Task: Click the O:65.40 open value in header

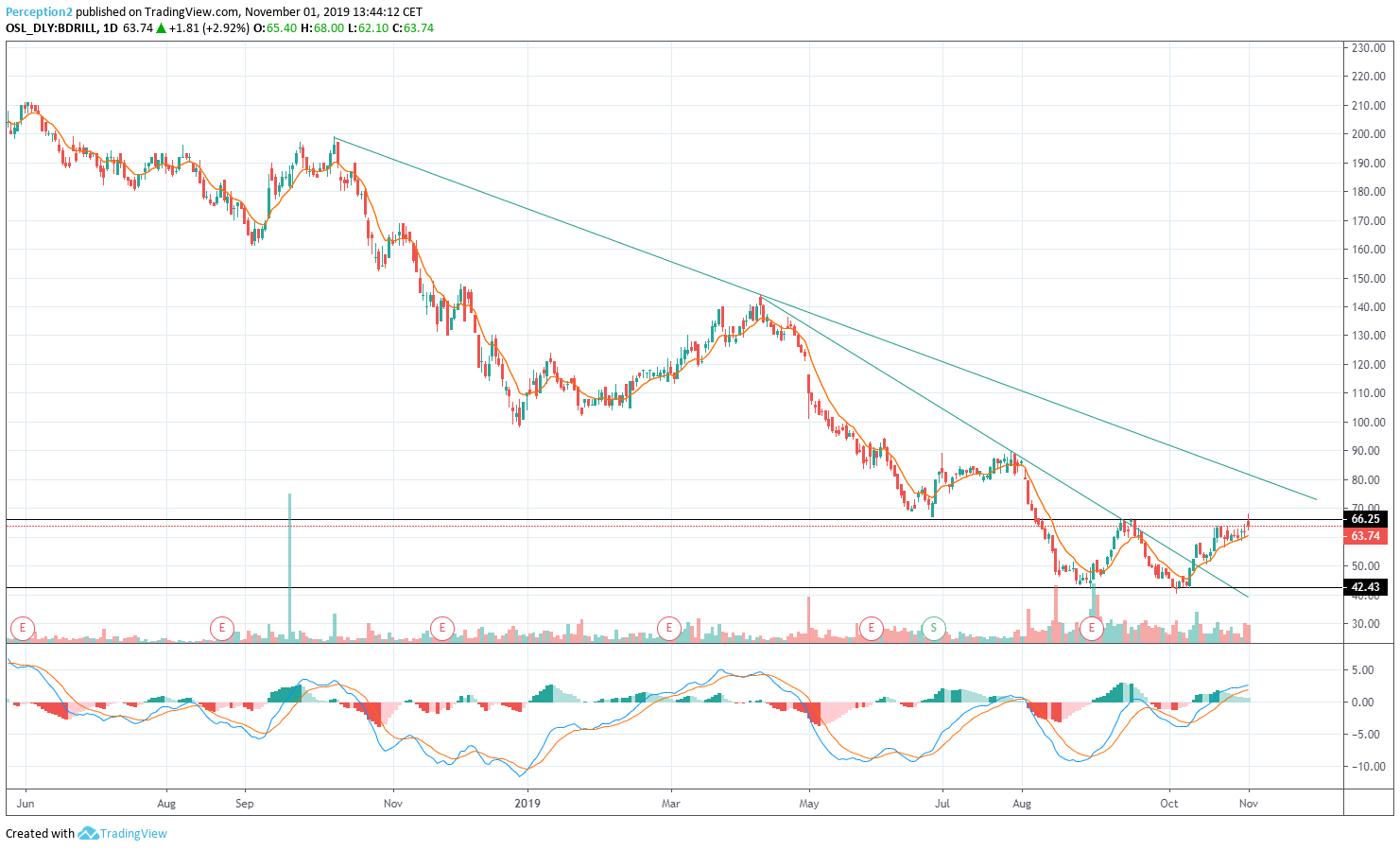Action: [275, 28]
